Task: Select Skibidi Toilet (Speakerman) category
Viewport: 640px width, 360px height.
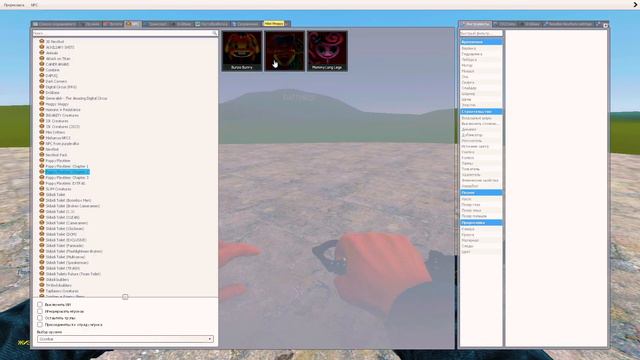Action: (67, 262)
